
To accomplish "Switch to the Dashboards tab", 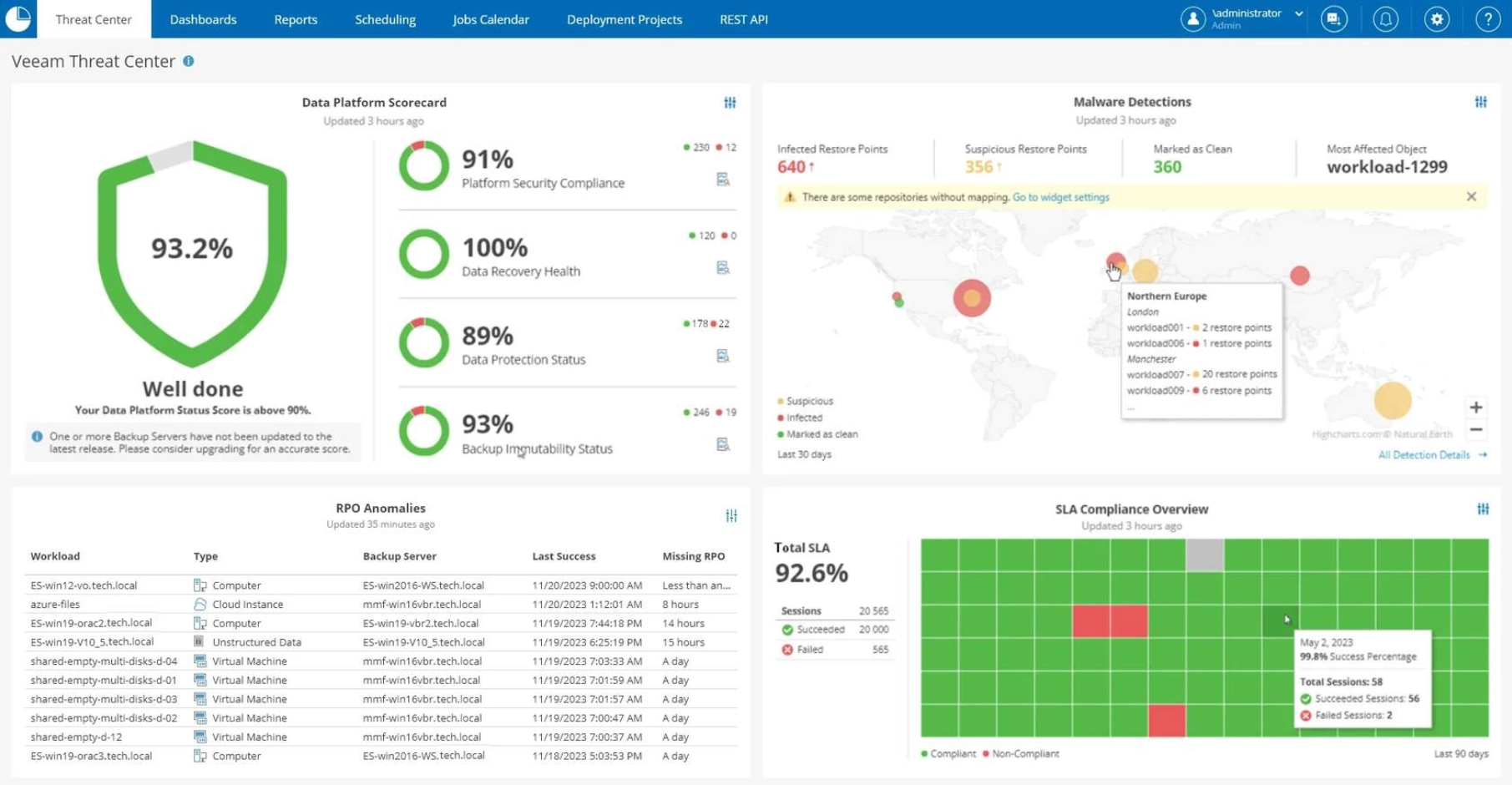I will pyautogui.click(x=203, y=19).
